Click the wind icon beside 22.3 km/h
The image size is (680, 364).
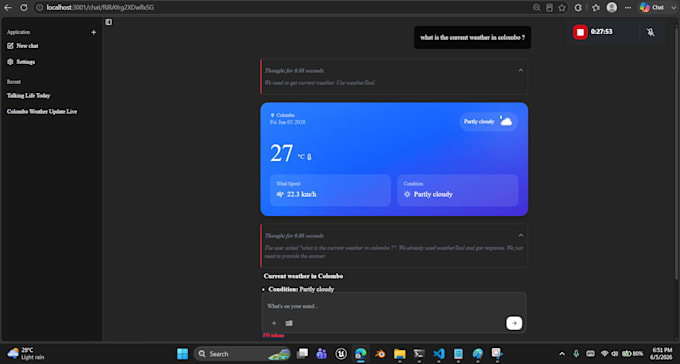pos(280,194)
